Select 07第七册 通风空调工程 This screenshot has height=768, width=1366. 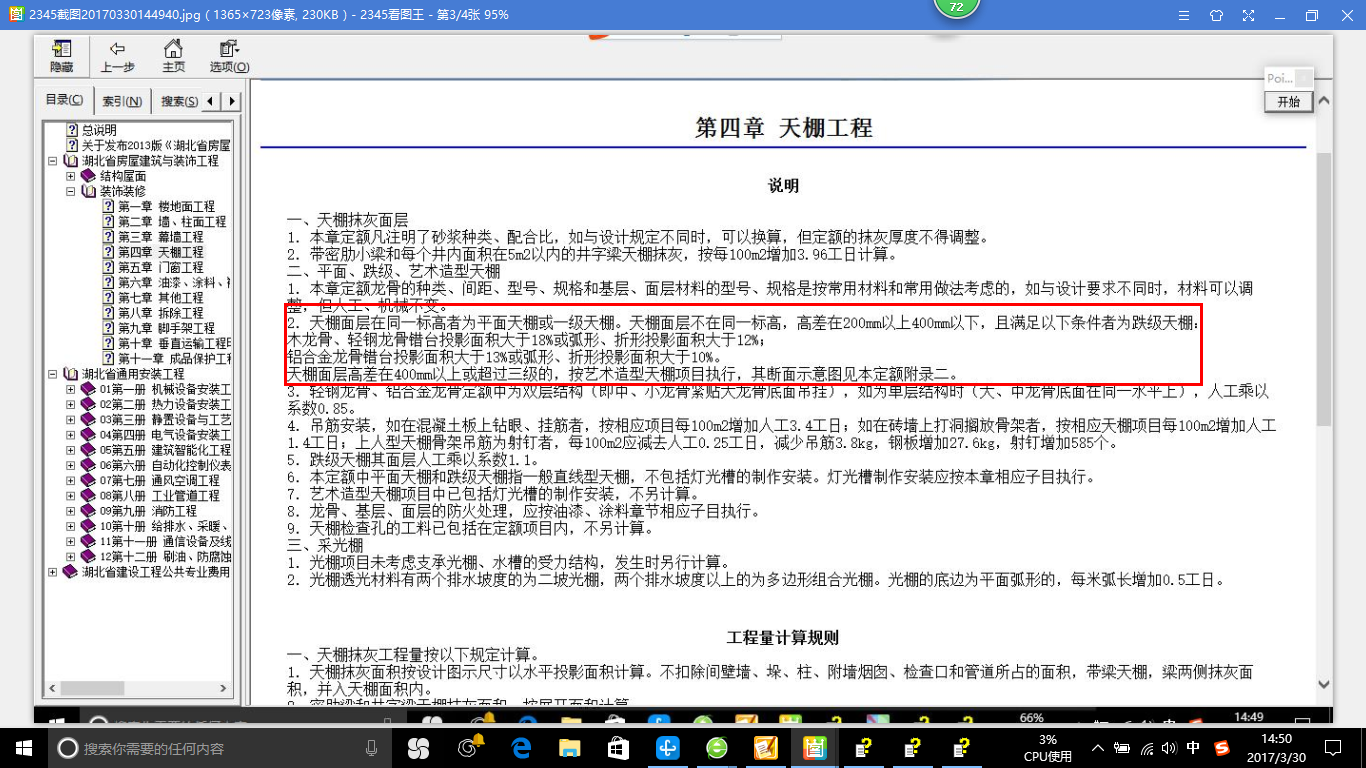click(159, 481)
